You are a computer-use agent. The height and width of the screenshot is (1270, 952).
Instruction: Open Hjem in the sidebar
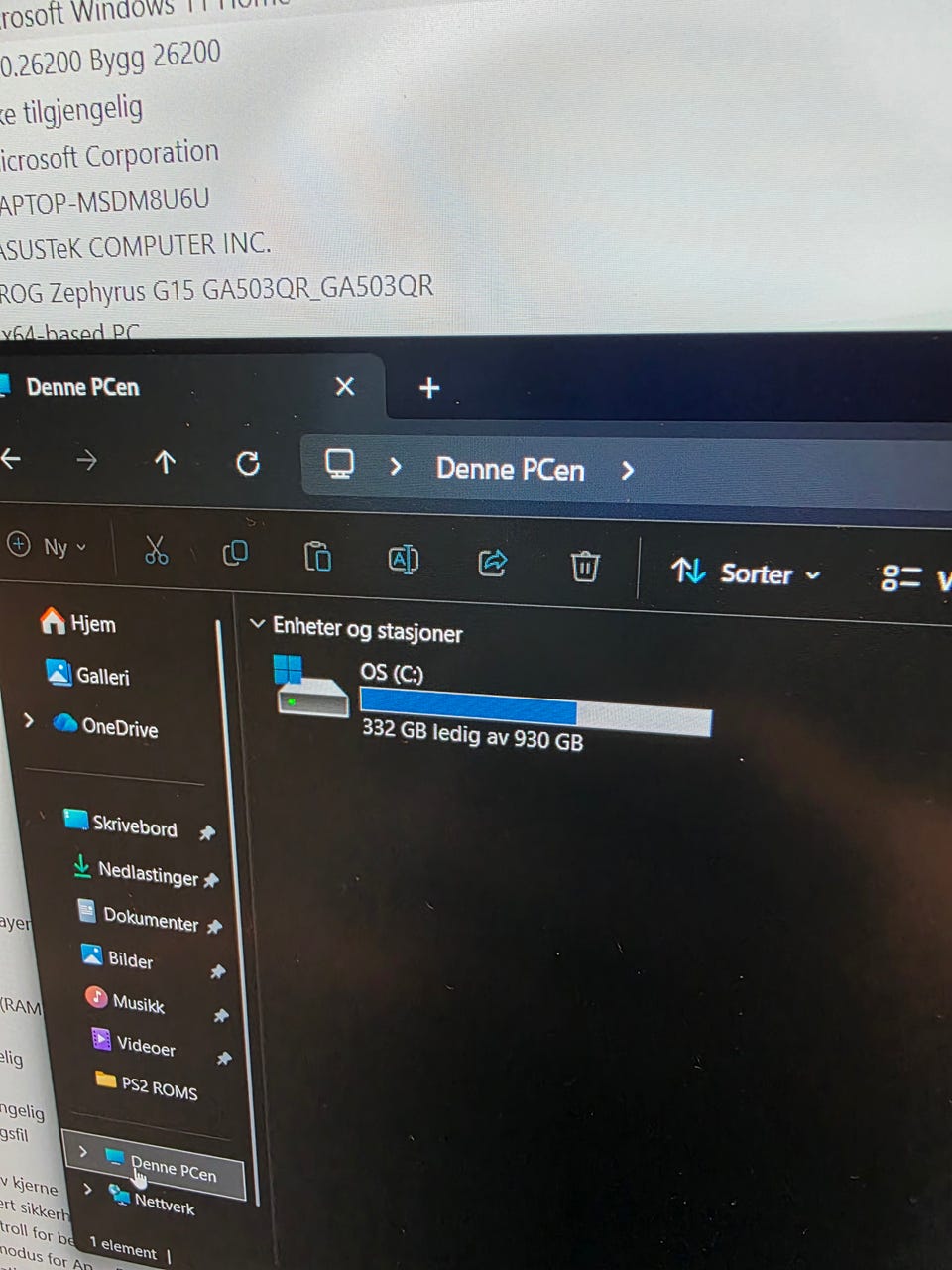click(78, 623)
